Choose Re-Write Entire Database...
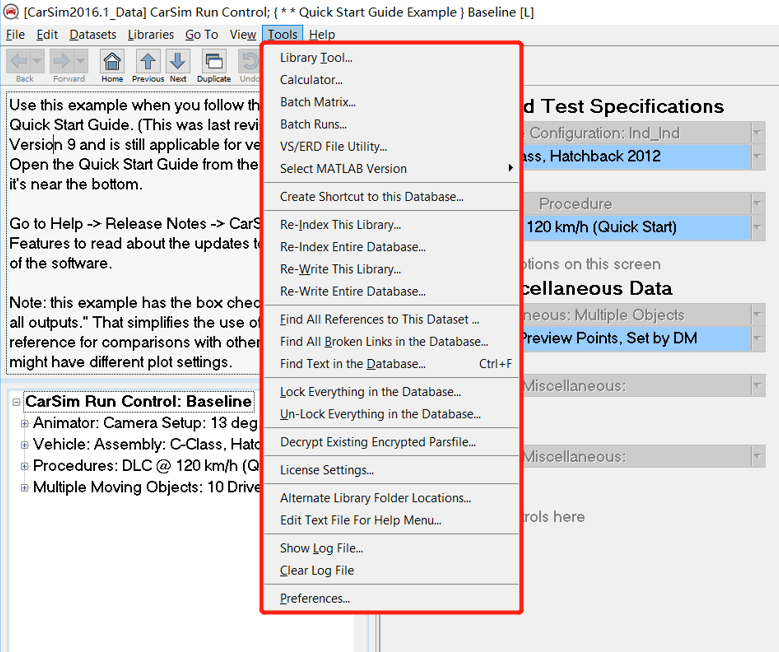 click(x=391, y=291)
